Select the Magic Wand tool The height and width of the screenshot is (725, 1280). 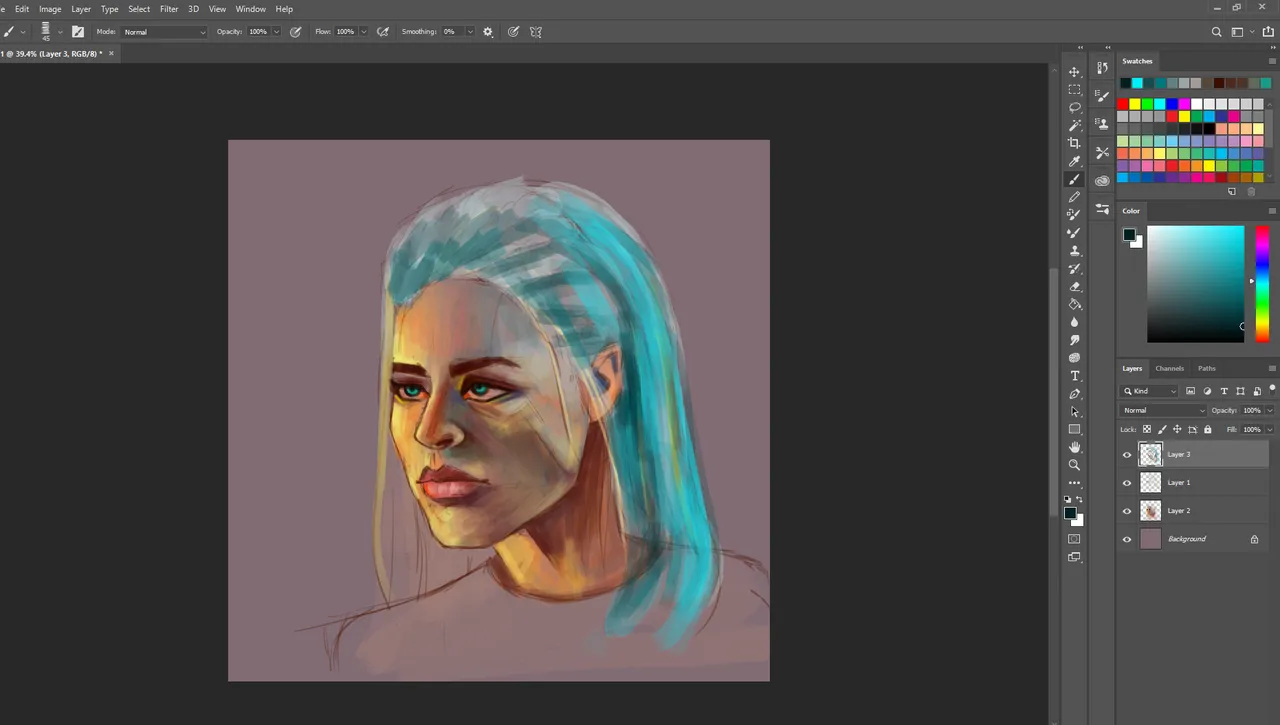(1075, 126)
